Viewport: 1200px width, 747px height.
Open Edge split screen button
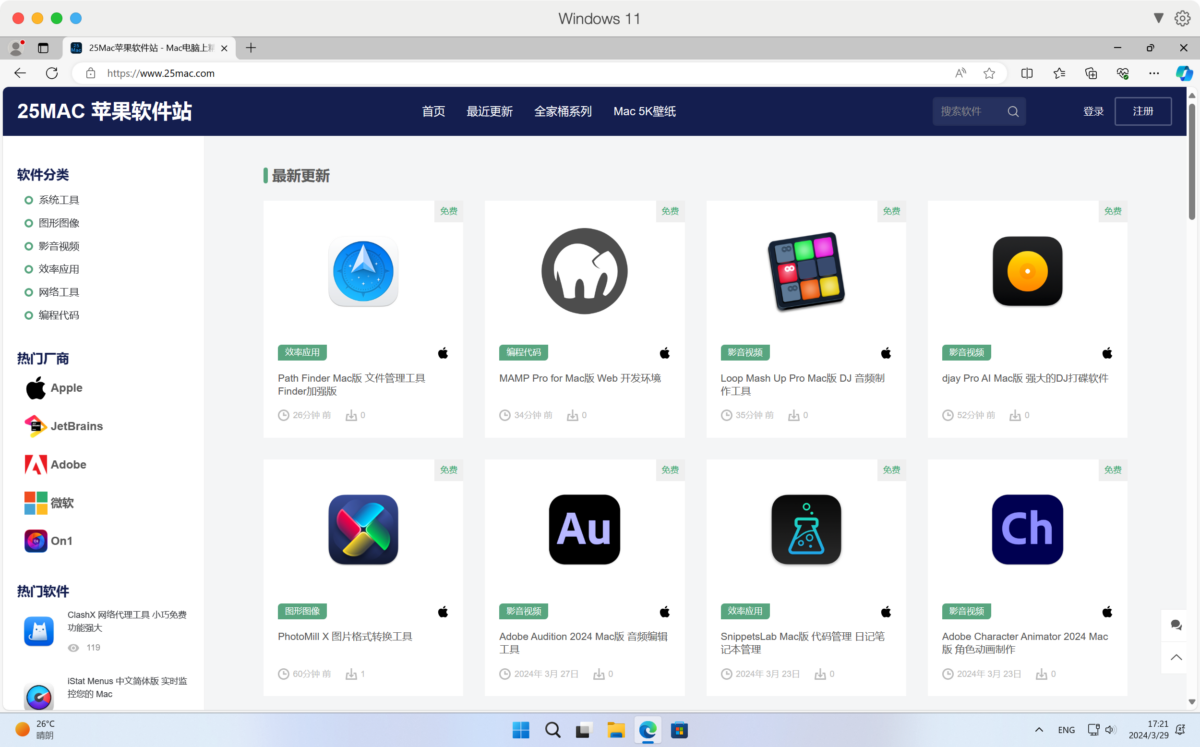click(1027, 73)
